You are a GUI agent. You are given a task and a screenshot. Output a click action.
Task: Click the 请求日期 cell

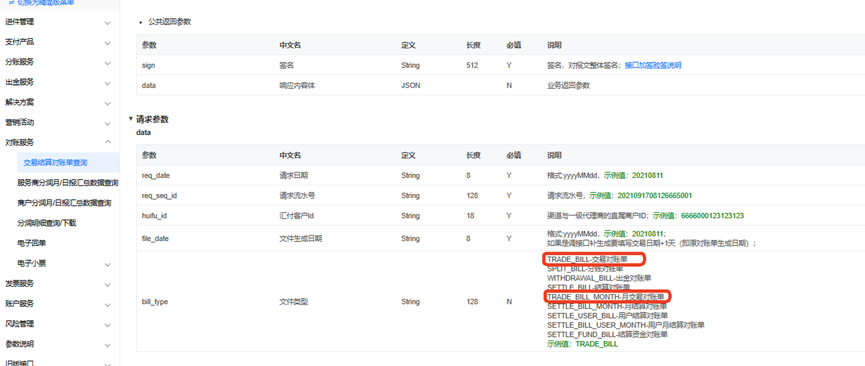294,175
